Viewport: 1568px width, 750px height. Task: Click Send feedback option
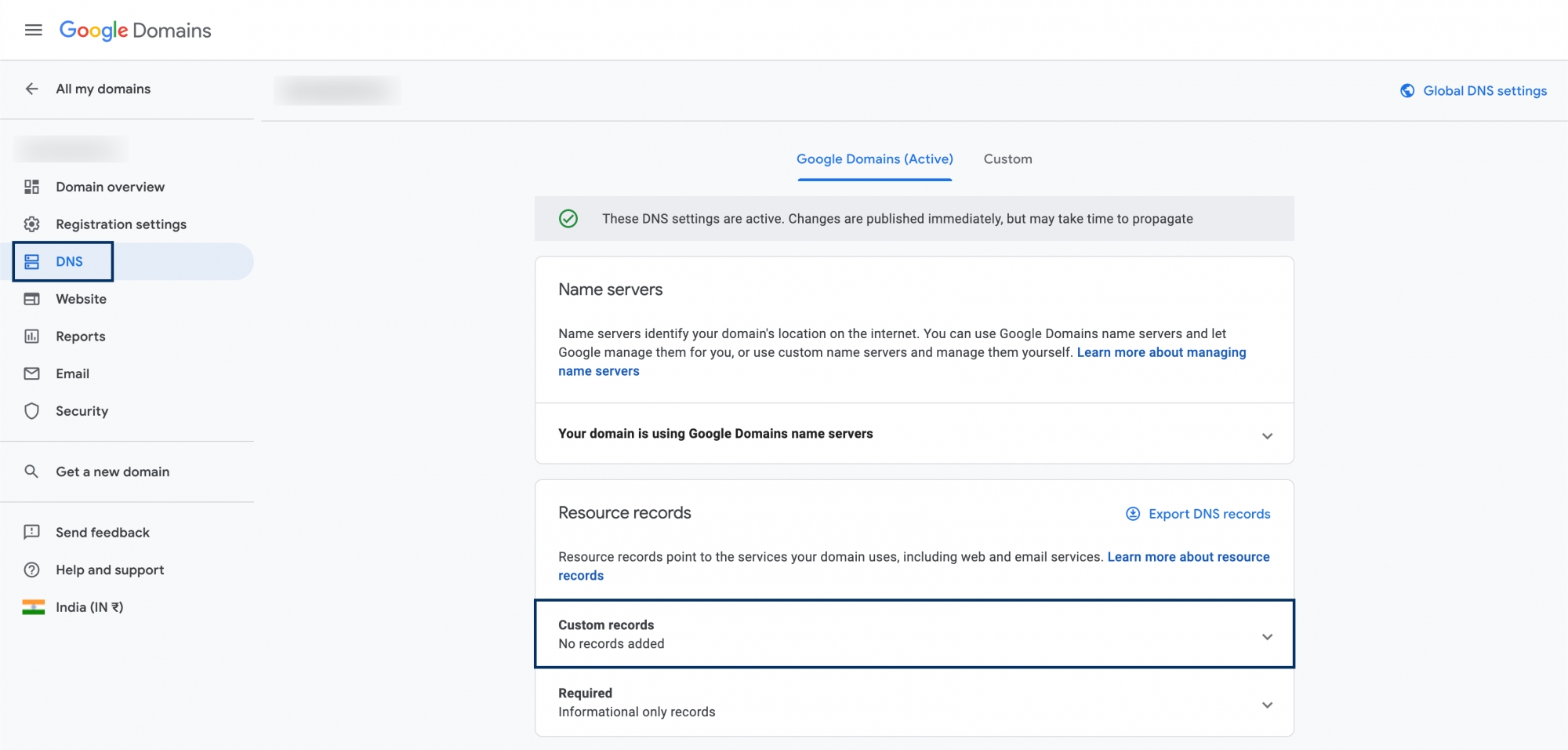coord(102,532)
